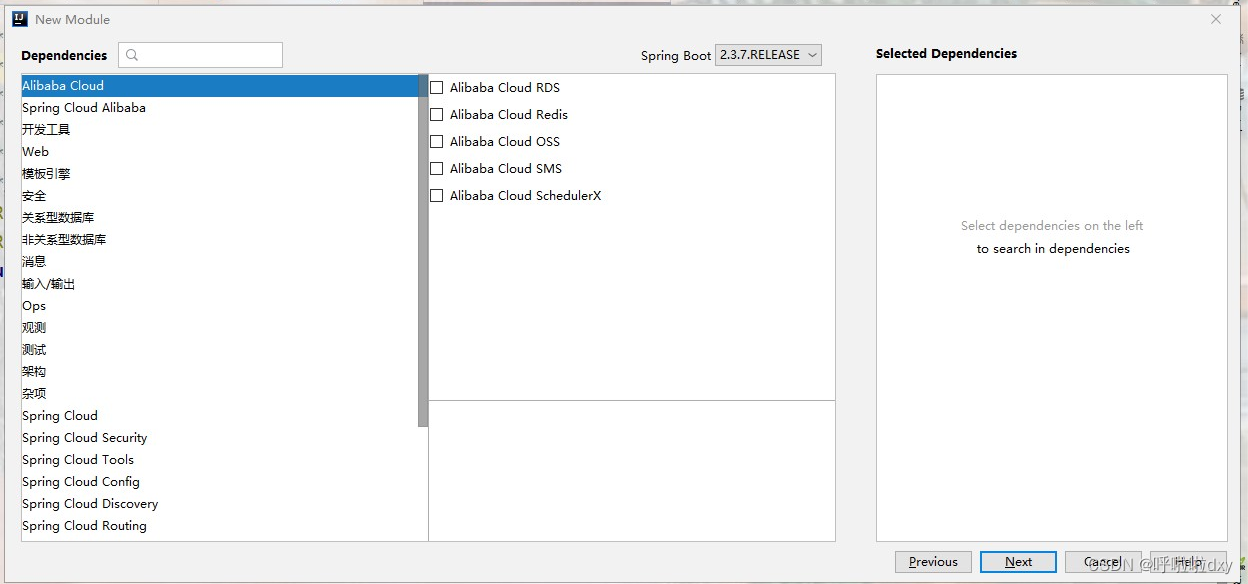Viewport: 1248px width, 584px height.
Task: Enable the Alibaba Cloud RDS checkbox
Action: click(436, 87)
